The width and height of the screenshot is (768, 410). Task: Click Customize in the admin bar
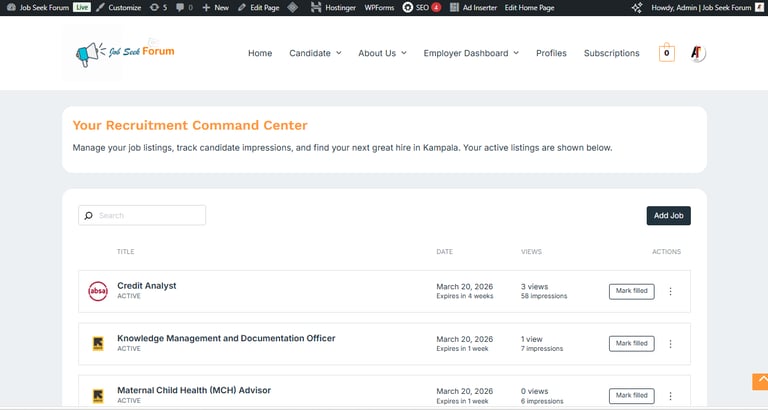click(x=119, y=7)
